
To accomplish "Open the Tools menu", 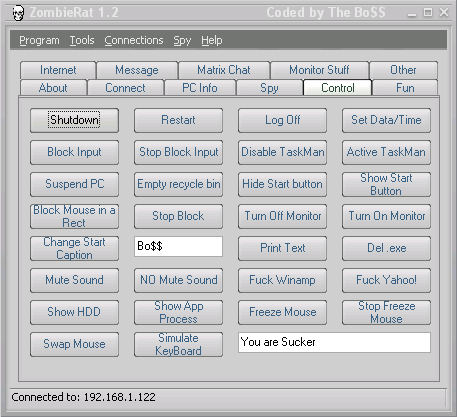I will click(x=82, y=40).
